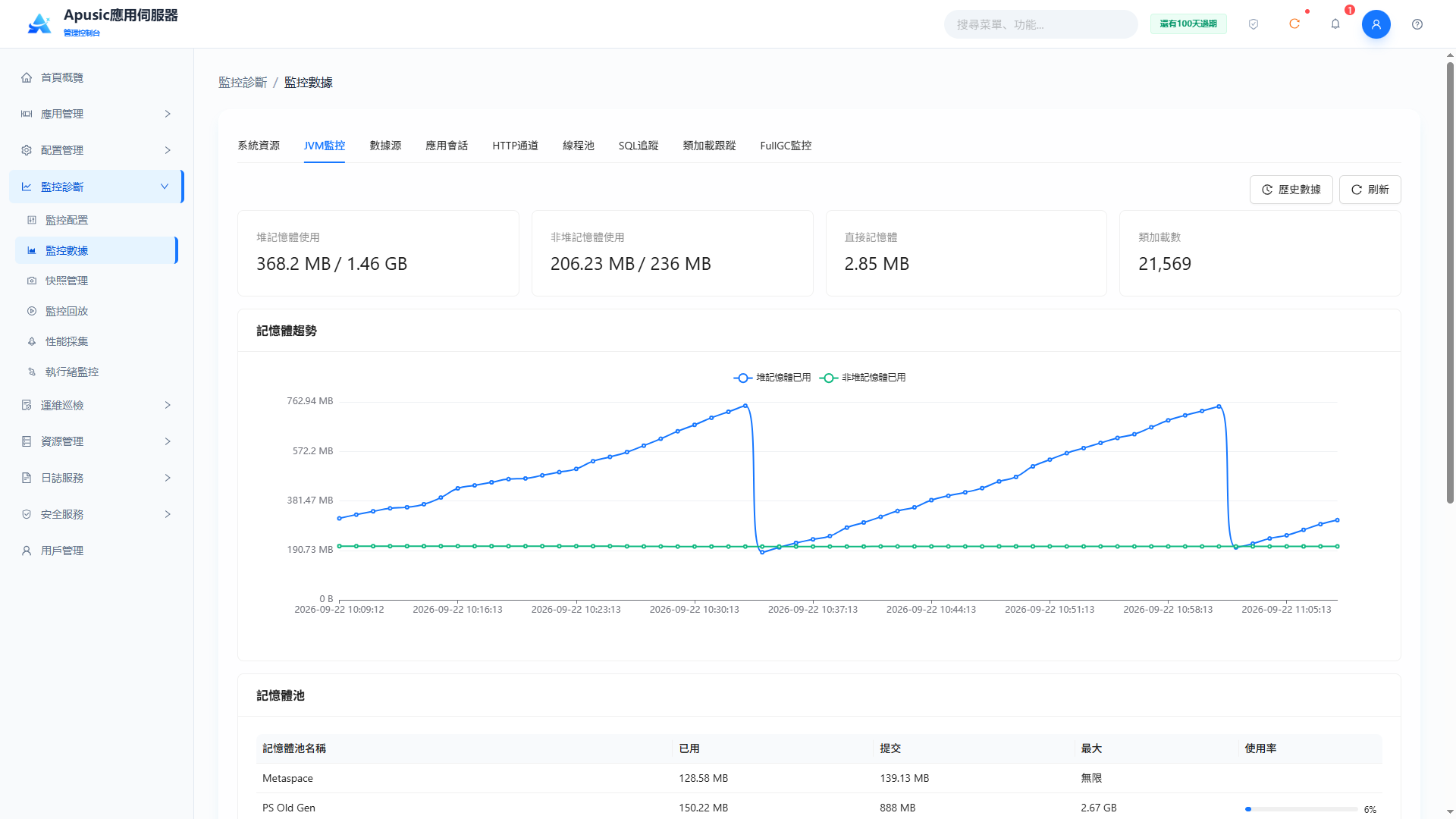Click the 監控回放 play icon
Screen dimensions: 1456x819
click(x=32, y=311)
